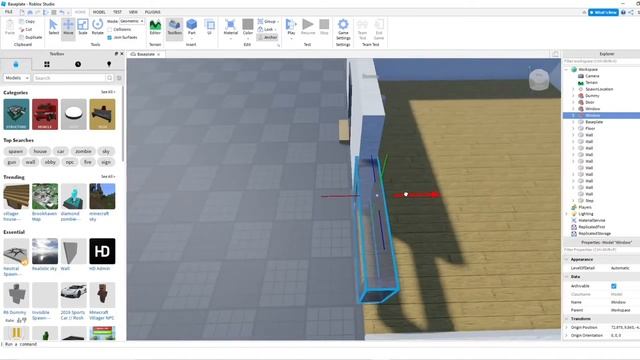The image size is (640, 360).
Task: Click the help icon near What's New
Action: 623,12
